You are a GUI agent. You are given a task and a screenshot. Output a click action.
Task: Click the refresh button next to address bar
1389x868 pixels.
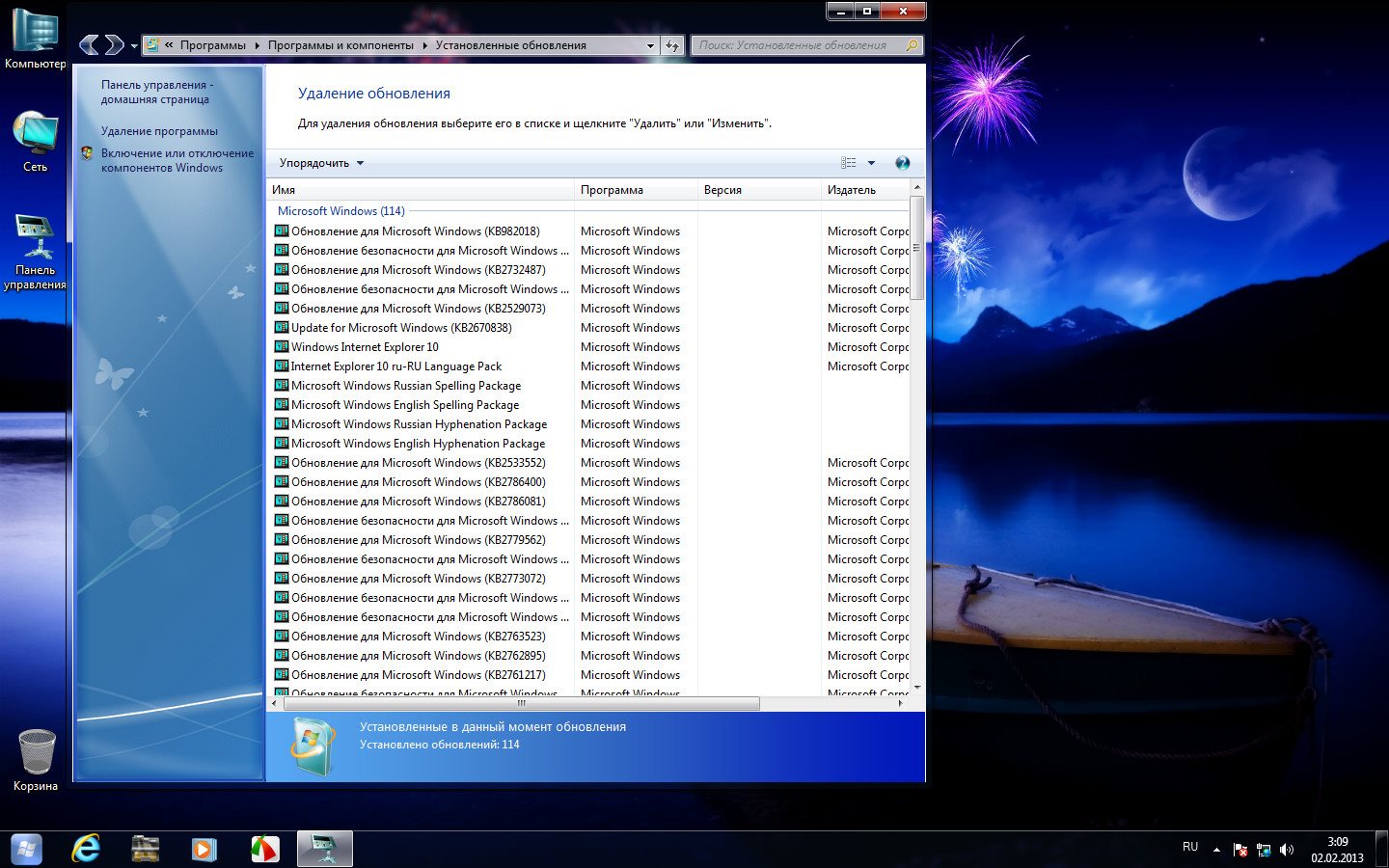[x=672, y=45]
